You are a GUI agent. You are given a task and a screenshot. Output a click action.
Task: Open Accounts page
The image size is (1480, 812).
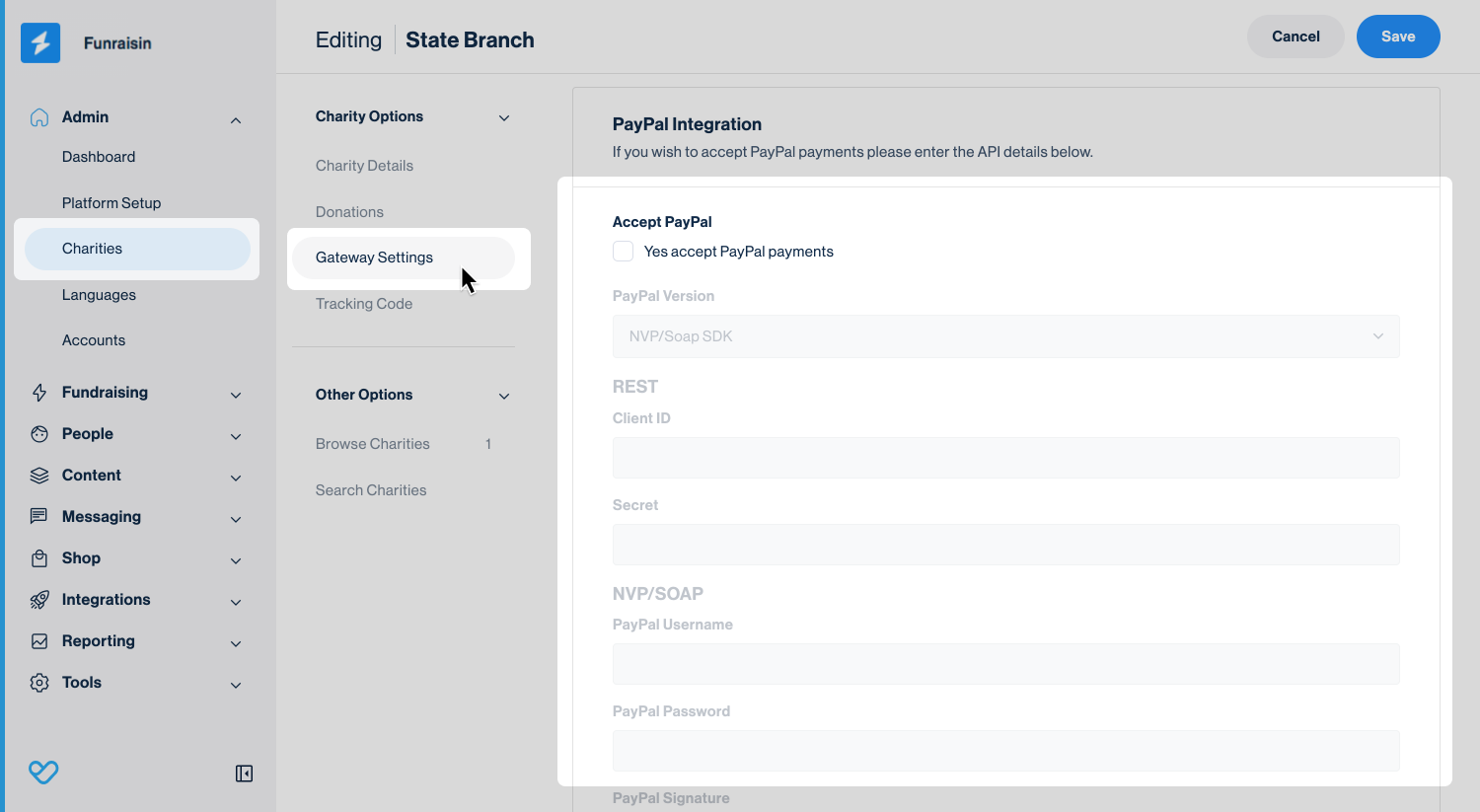94,340
